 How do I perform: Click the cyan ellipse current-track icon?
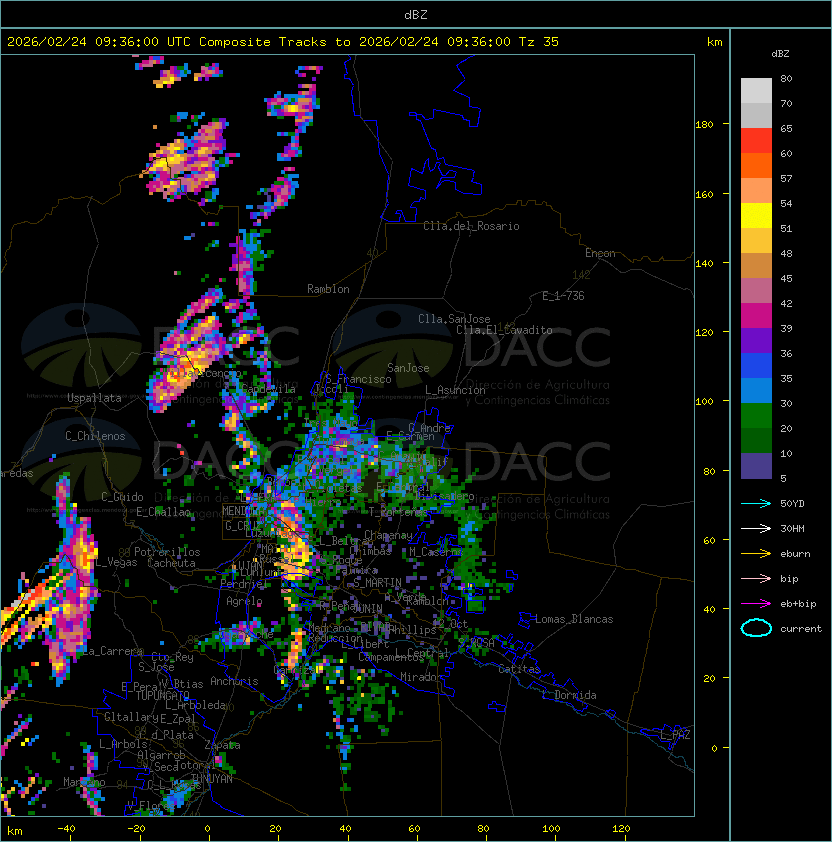click(756, 628)
